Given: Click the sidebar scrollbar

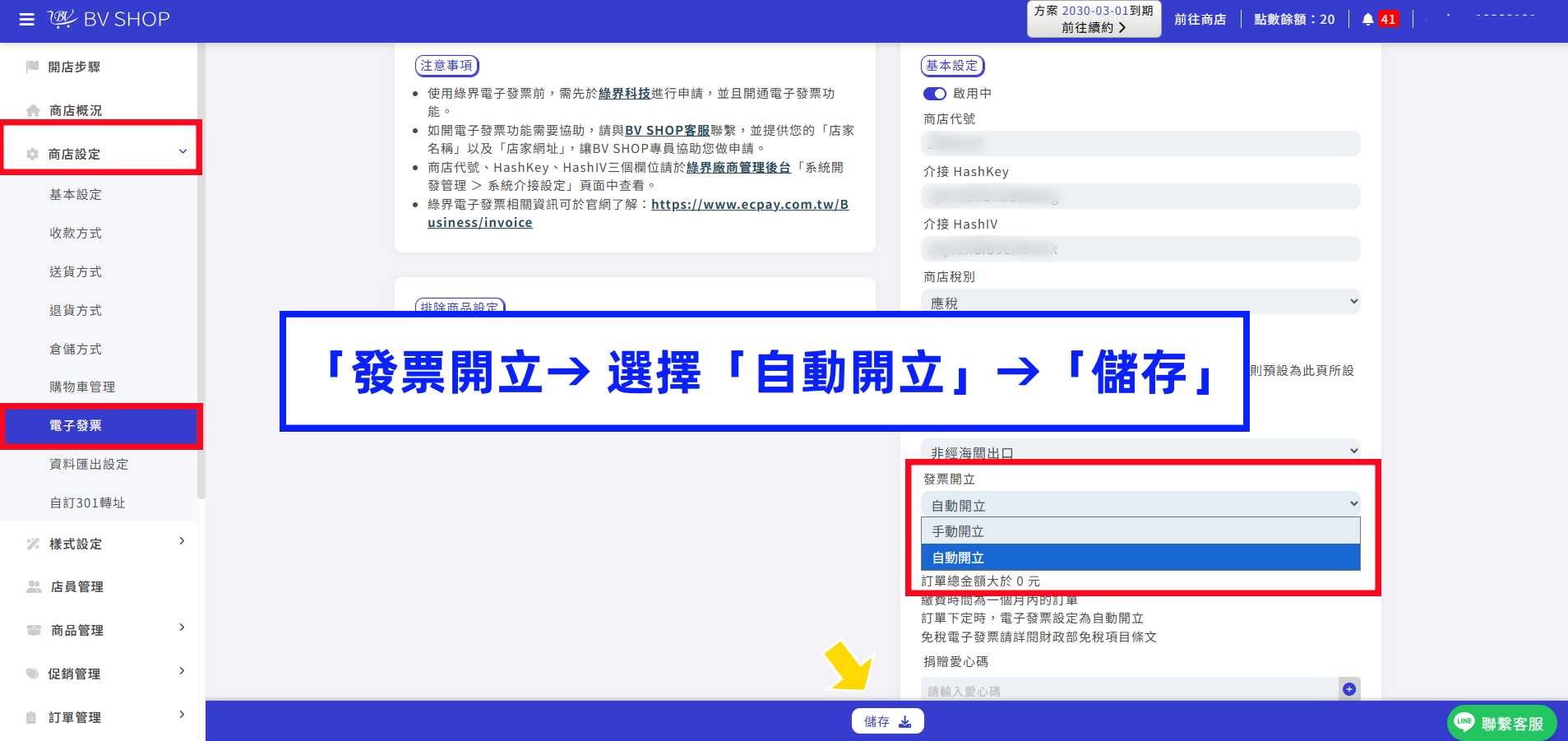Looking at the screenshot, I should click(x=201, y=271).
